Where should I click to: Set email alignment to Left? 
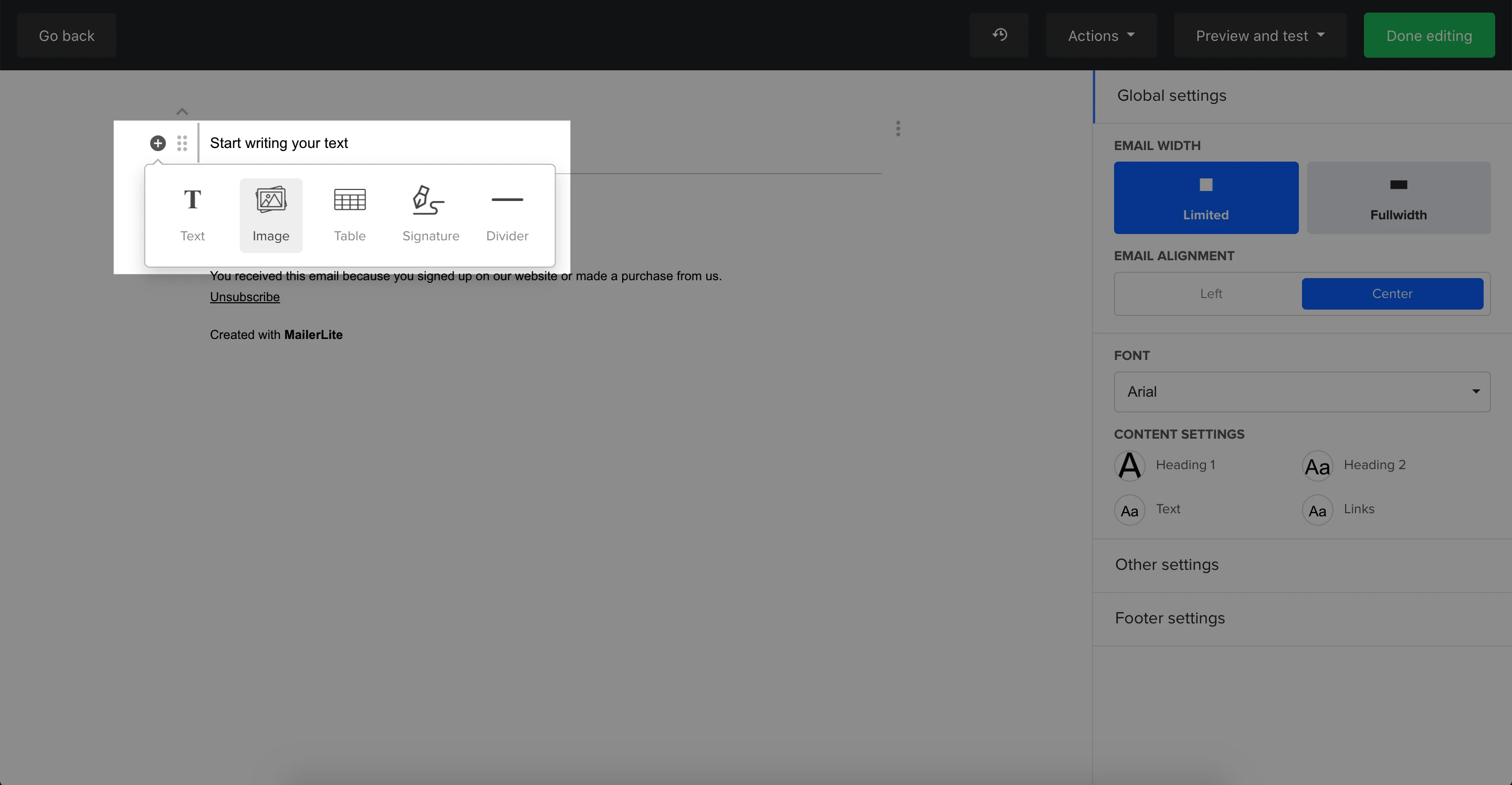(x=1210, y=293)
